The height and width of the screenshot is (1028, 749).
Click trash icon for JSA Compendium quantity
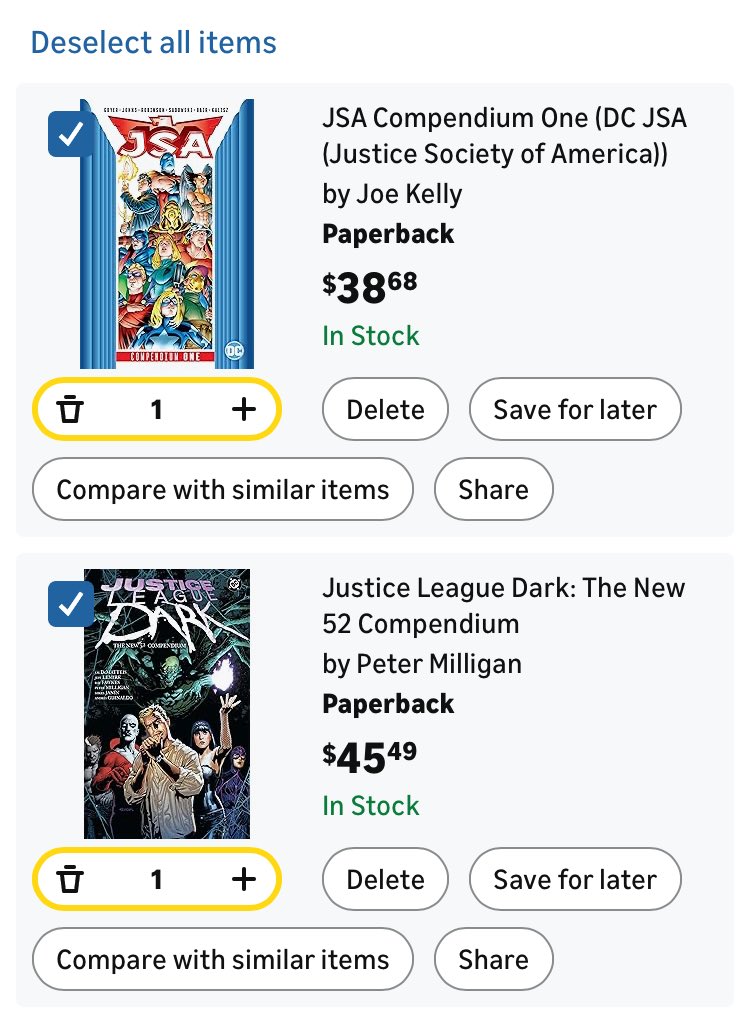coord(70,410)
